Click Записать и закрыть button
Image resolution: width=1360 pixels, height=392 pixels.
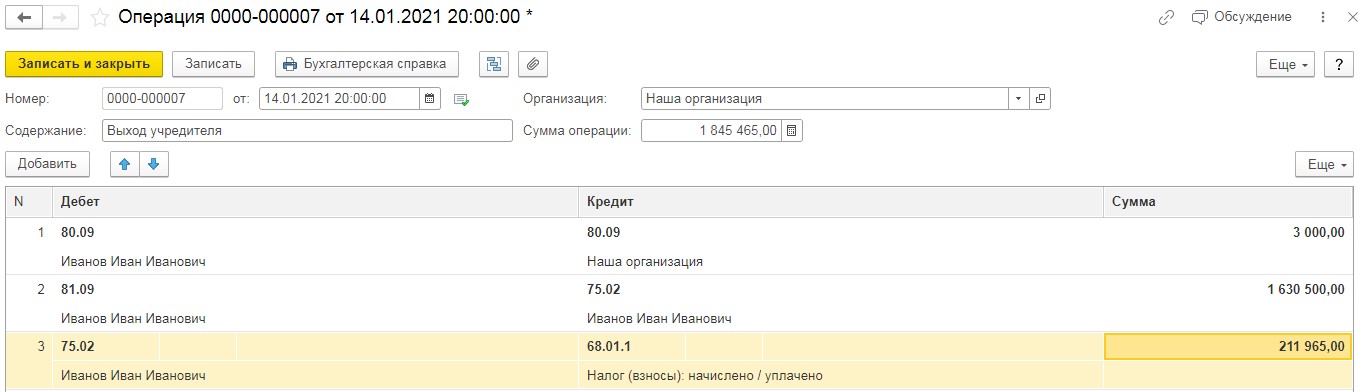[x=84, y=64]
